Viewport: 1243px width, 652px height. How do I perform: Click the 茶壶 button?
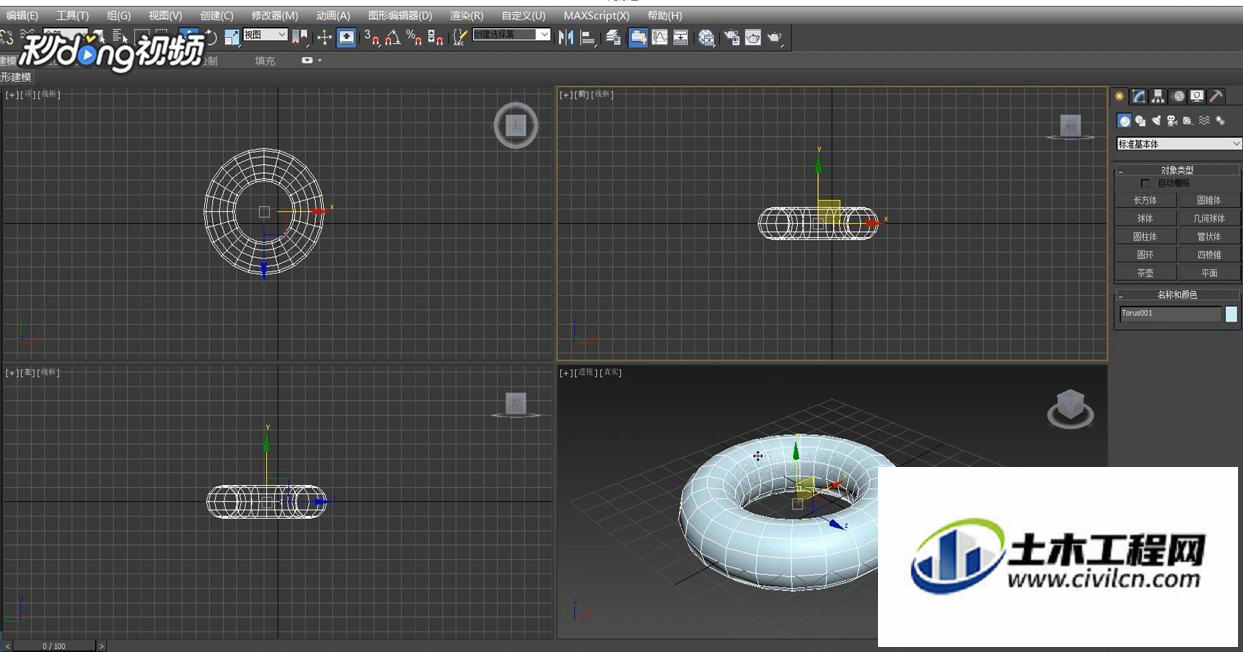[1145, 273]
